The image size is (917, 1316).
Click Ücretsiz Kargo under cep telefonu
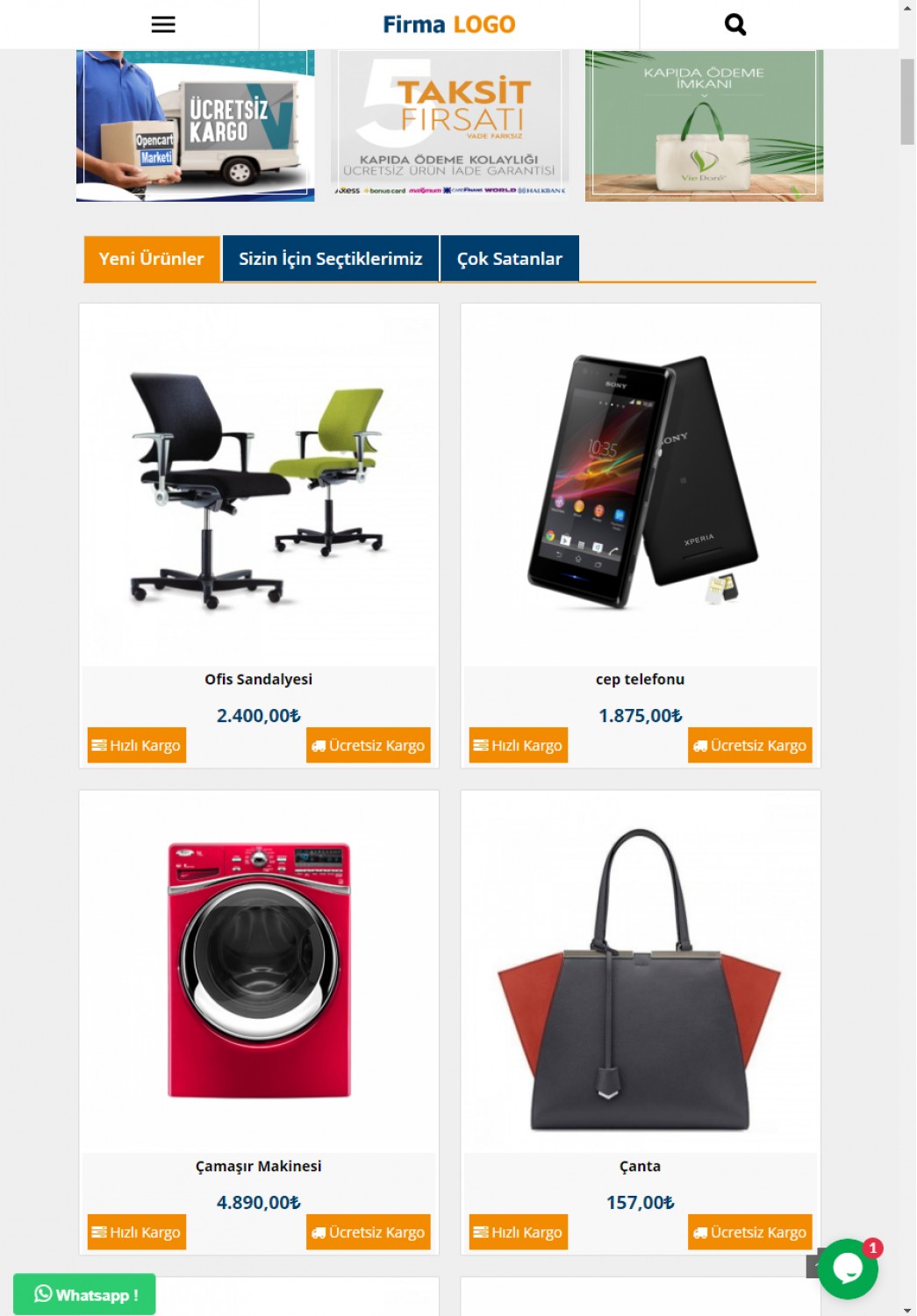750,745
